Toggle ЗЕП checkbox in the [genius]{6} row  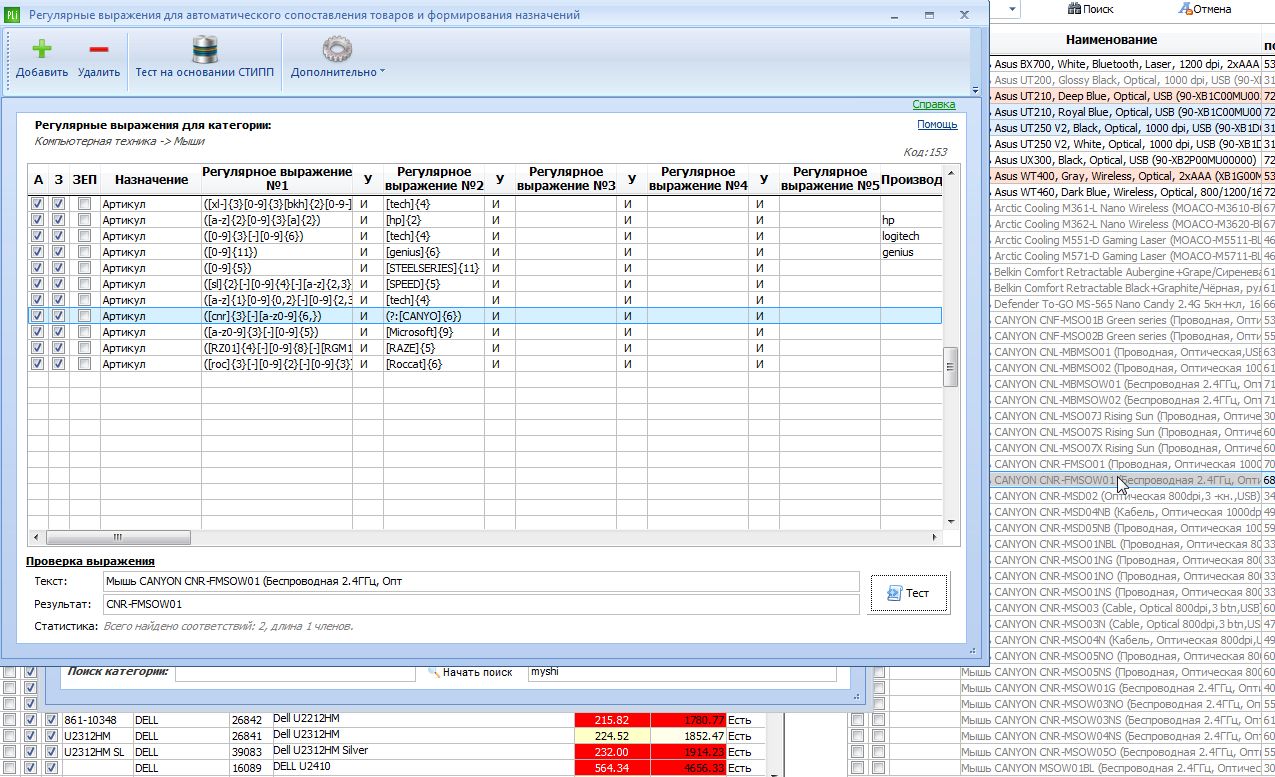tap(85, 252)
